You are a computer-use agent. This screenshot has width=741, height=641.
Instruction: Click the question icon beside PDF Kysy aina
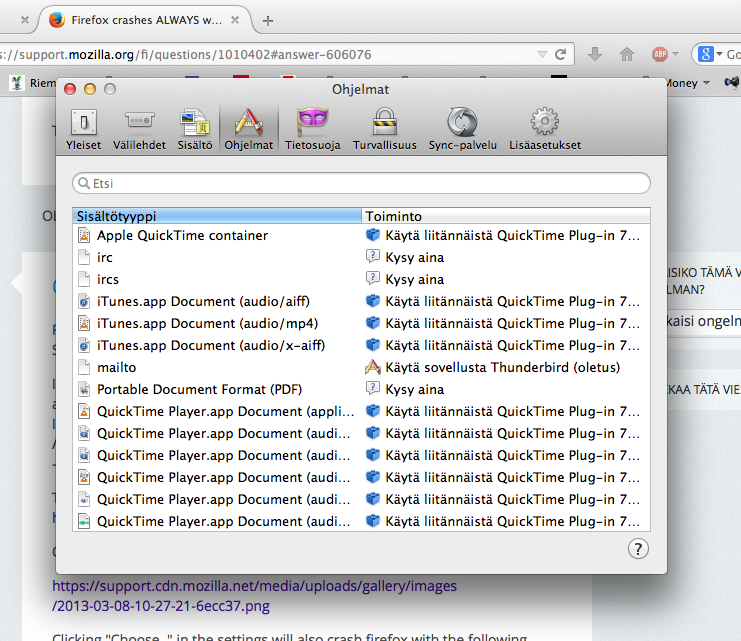point(373,389)
